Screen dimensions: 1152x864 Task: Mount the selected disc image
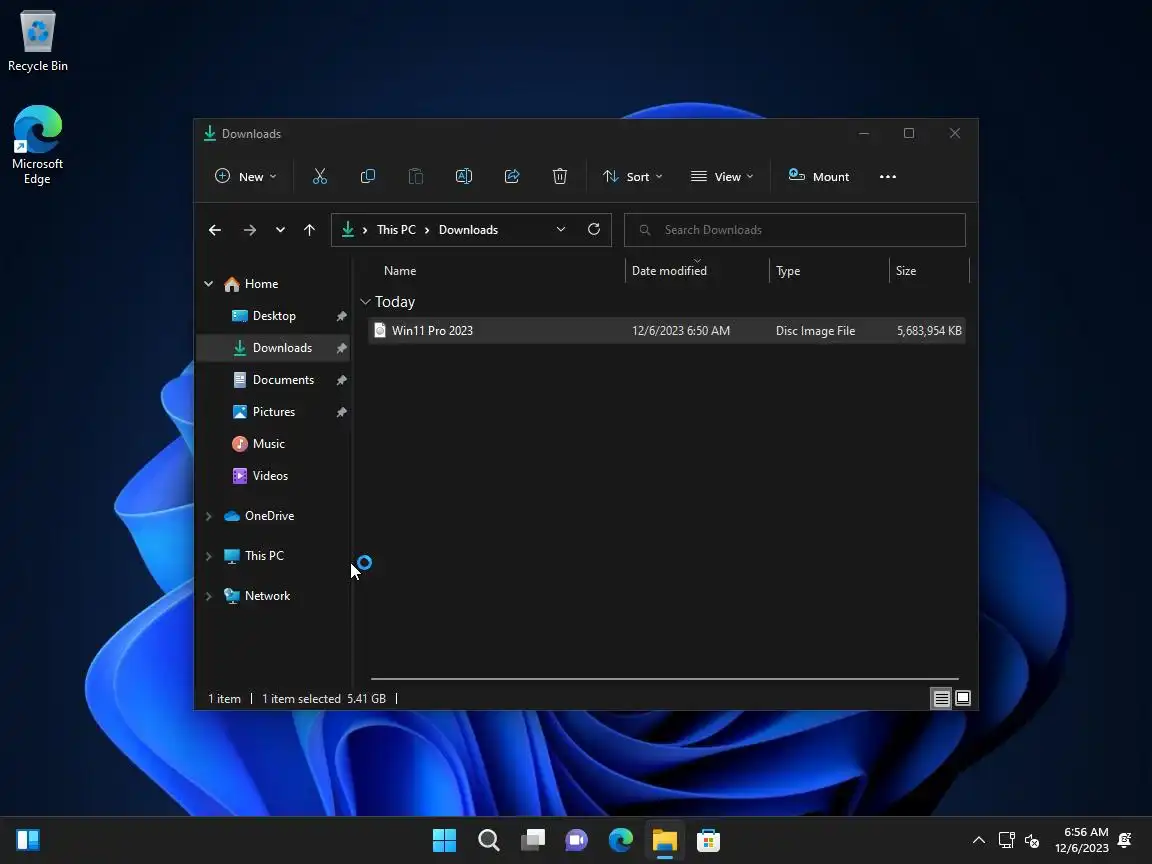click(x=819, y=176)
